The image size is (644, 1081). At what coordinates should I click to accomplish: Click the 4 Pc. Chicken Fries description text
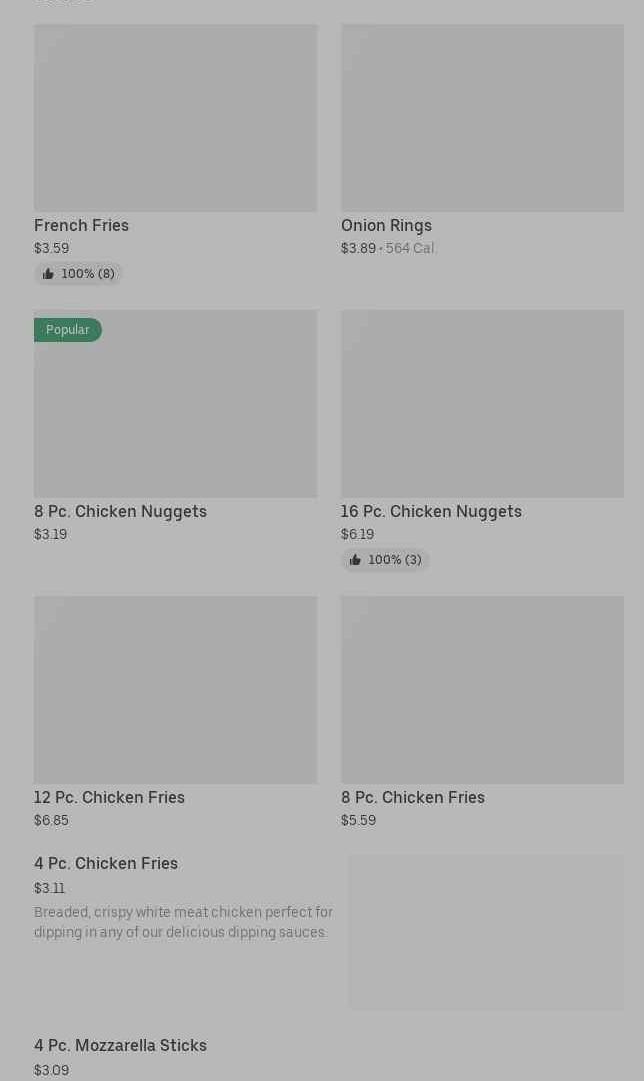[183, 922]
